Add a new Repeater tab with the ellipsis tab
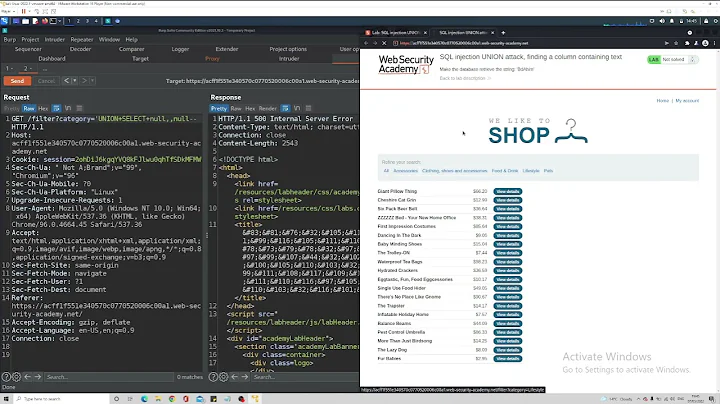This screenshot has height=404, width=720. pyautogui.click(x=45, y=69)
